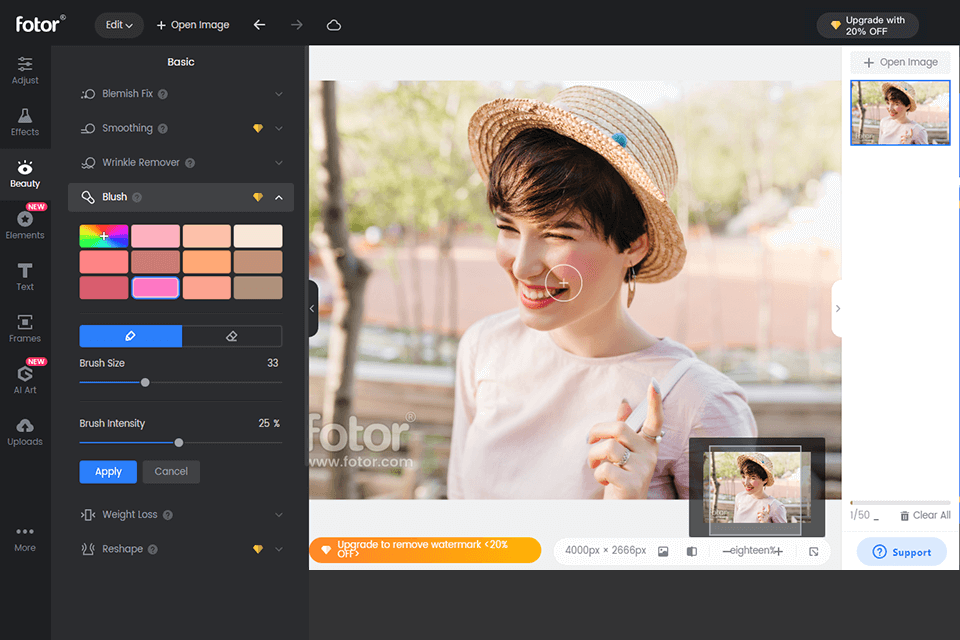Click the Brush Intensity value 25 %
Viewport: 960px width, 640px height.
[x=269, y=424]
